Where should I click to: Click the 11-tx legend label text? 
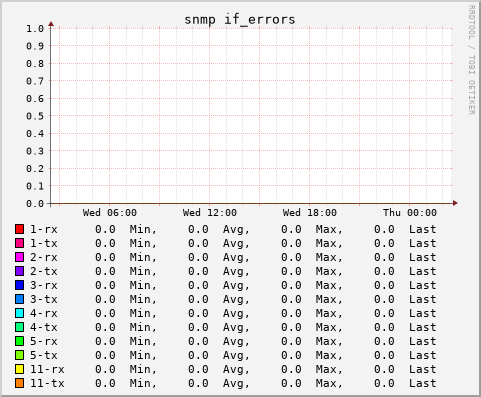[47, 383]
